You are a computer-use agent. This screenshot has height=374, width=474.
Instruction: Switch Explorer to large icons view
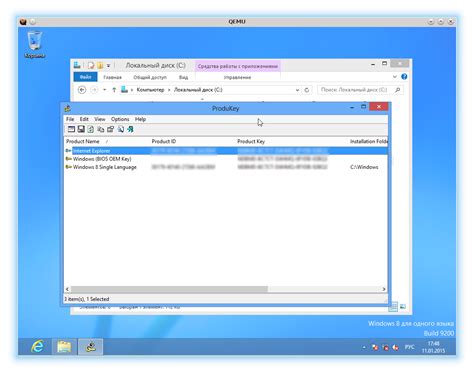point(403,307)
